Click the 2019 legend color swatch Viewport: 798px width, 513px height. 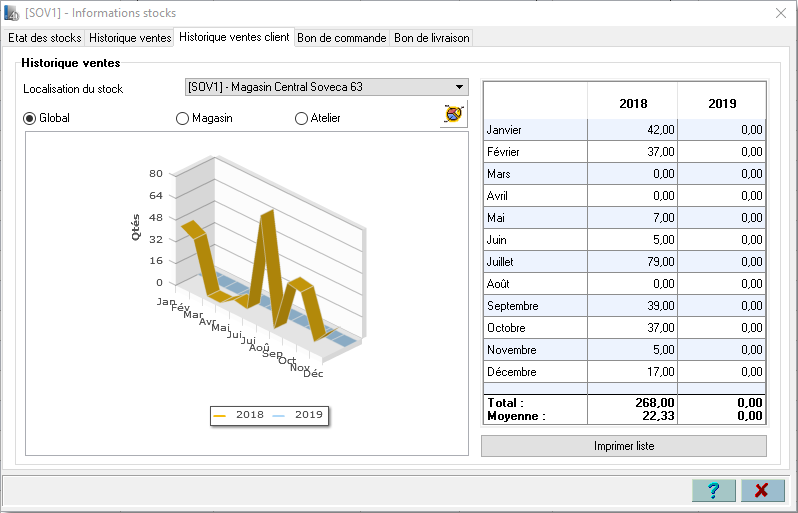[279, 415]
